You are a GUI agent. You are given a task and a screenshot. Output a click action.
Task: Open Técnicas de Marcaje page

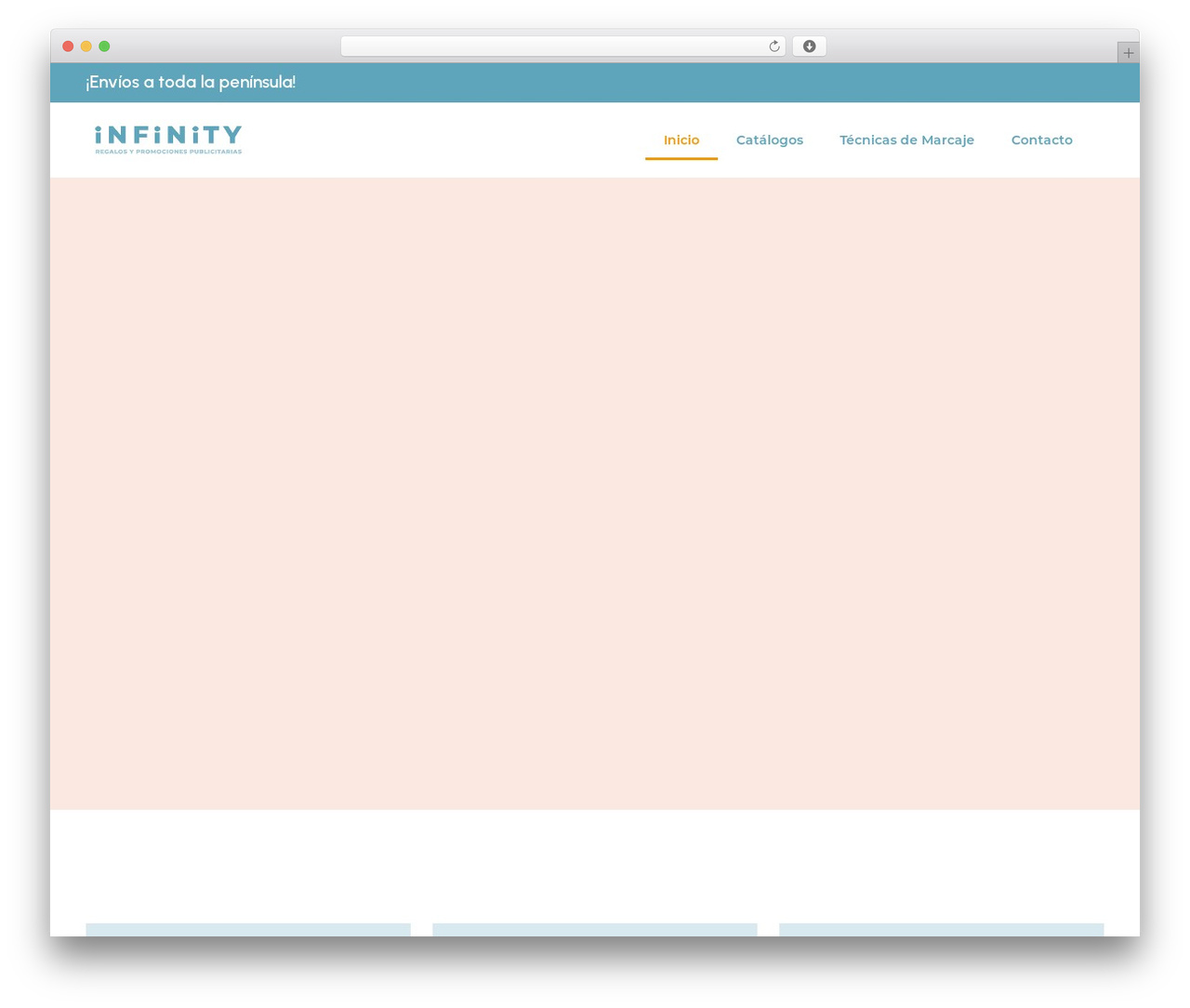906,140
